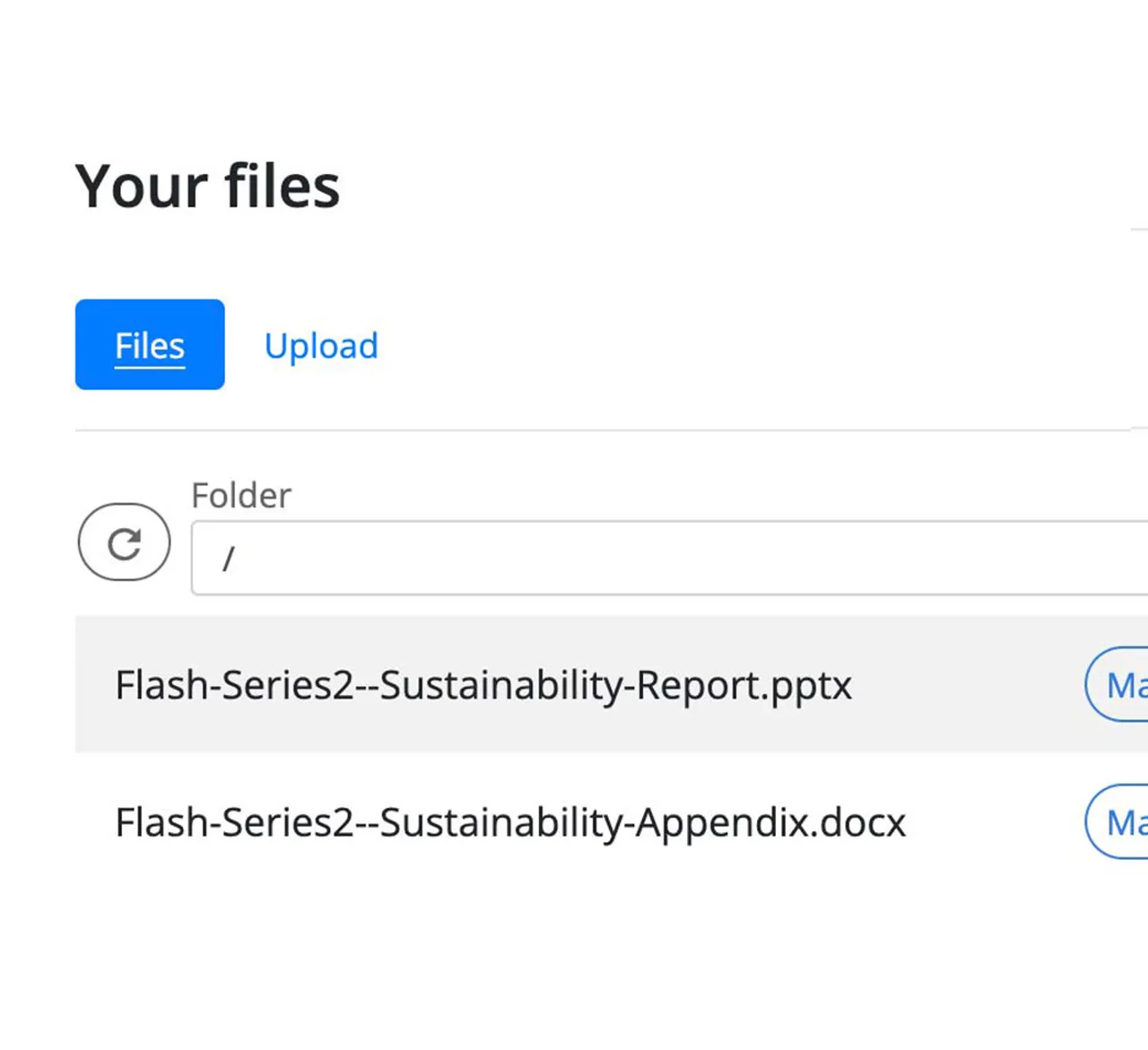
Task: Select Flash-Series2--Sustainability-Appendix.docx file
Action: [x=510, y=822]
